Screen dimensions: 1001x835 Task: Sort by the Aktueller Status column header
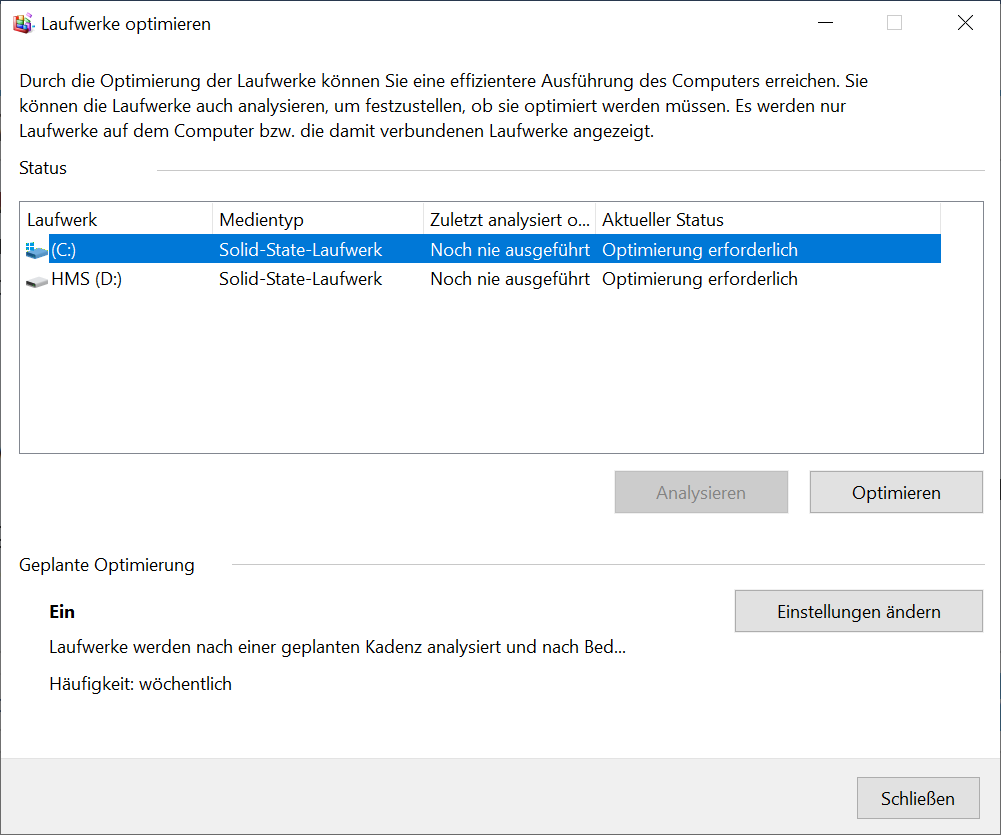click(768, 220)
